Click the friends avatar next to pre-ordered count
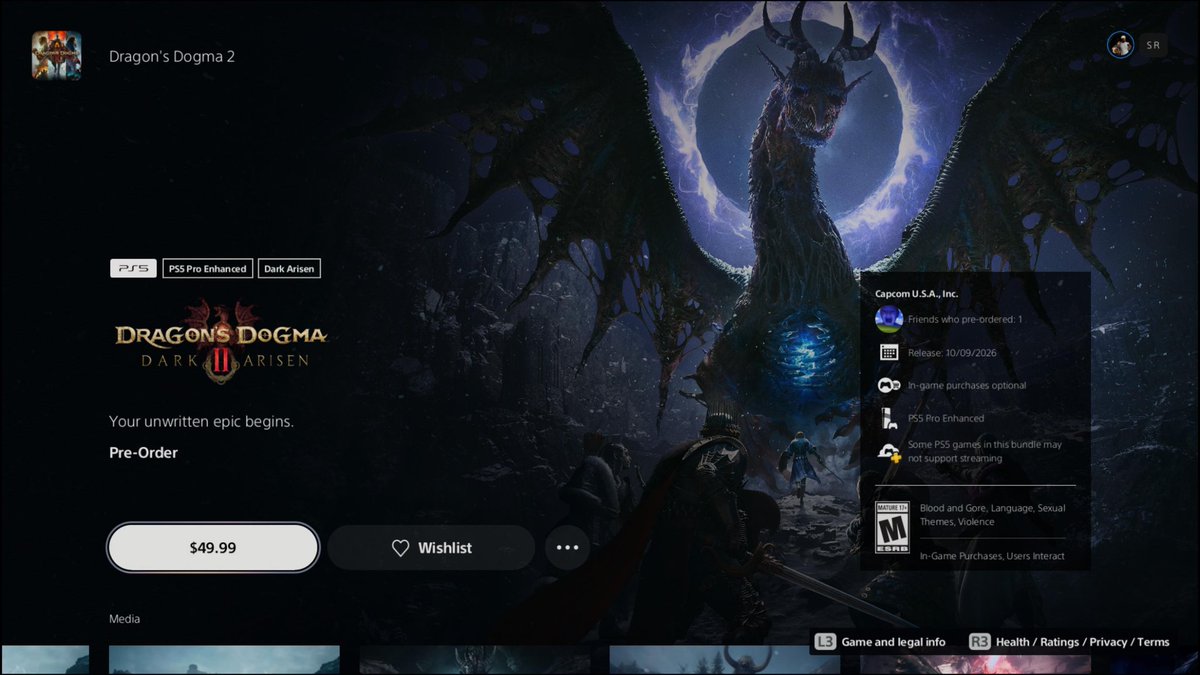The width and height of the screenshot is (1200, 675). tap(889, 320)
